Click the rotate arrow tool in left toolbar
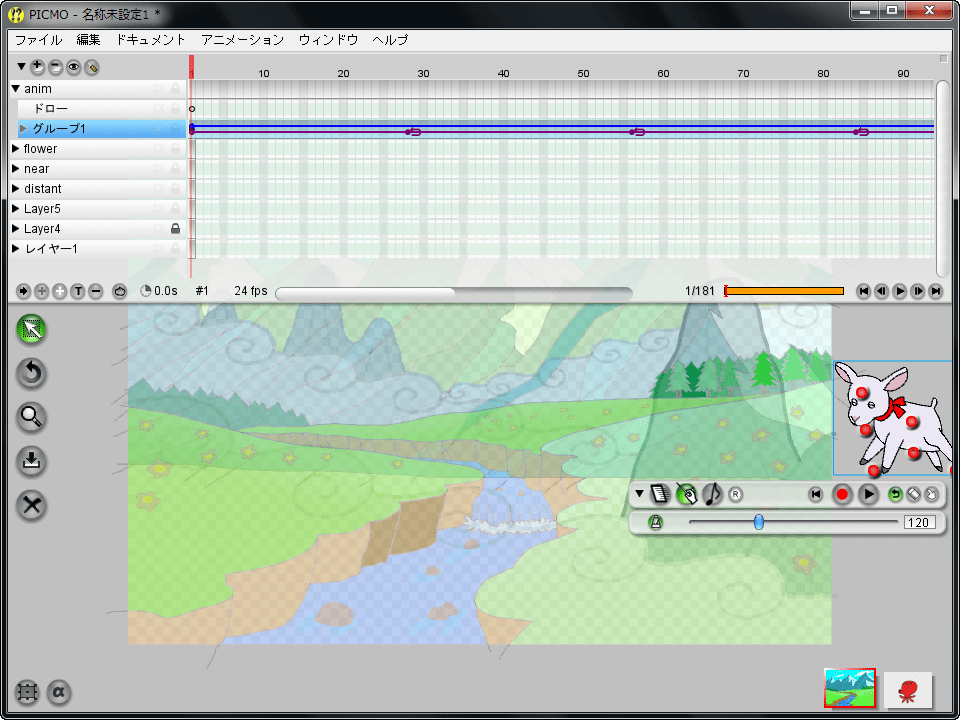Image resolution: width=960 pixels, height=720 pixels. (x=32, y=373)
